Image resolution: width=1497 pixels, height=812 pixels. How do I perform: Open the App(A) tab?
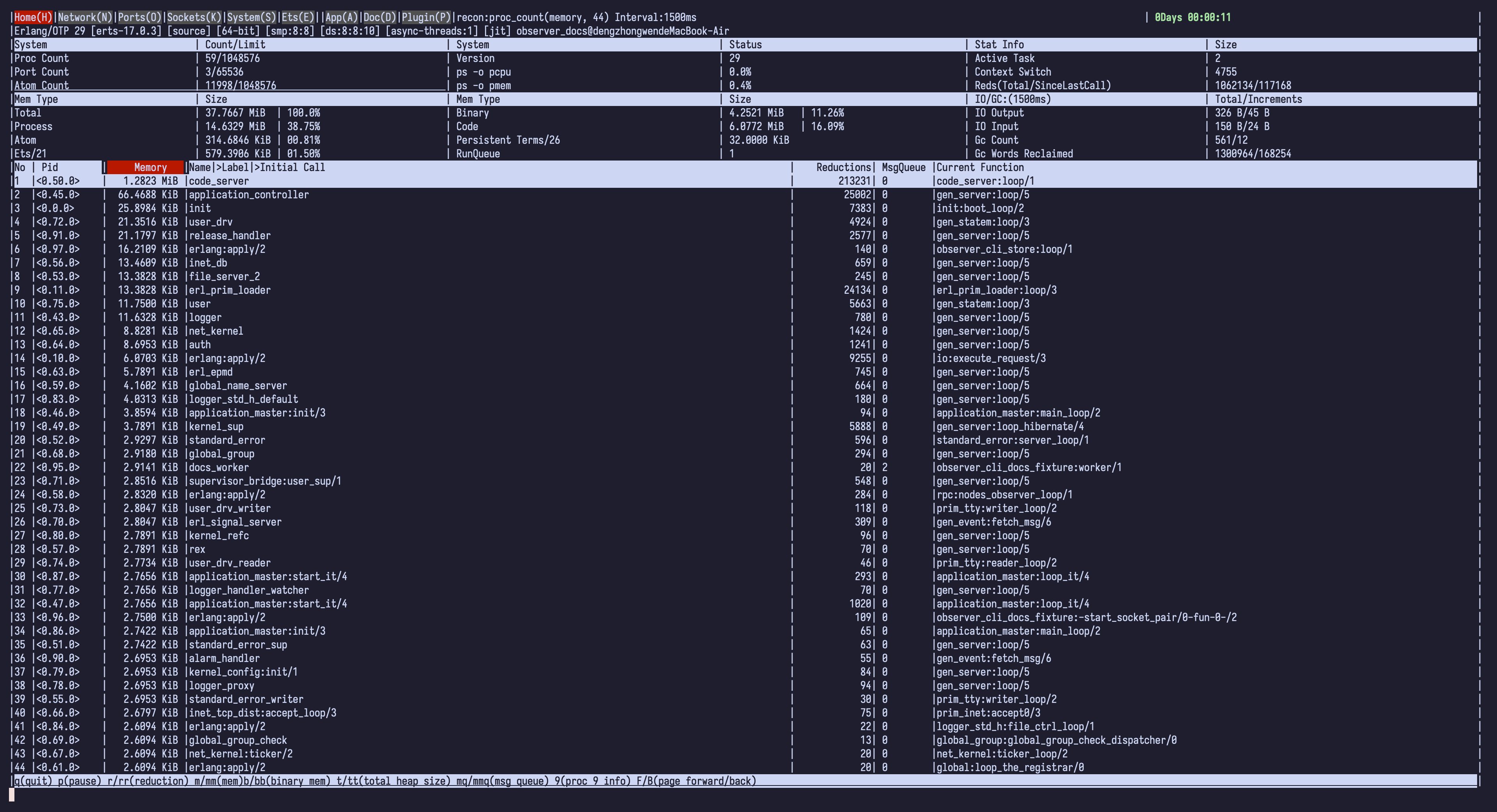tap(341, 18)
